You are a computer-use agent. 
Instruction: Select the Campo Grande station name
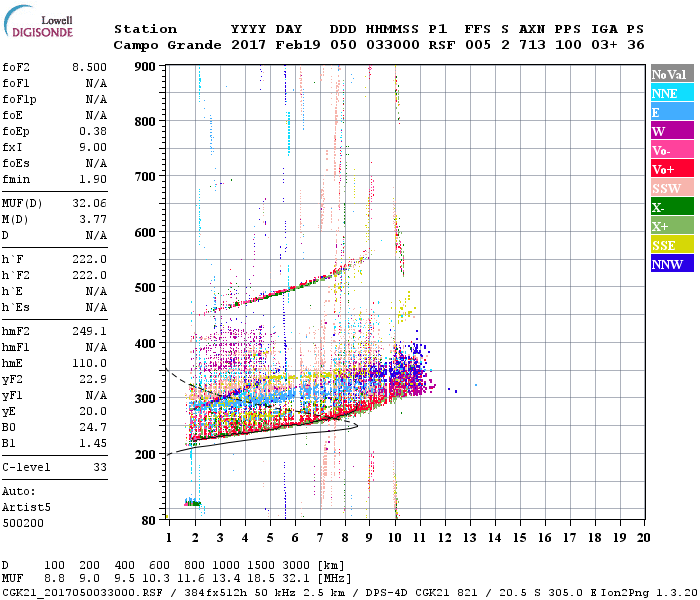coord(167,45)
